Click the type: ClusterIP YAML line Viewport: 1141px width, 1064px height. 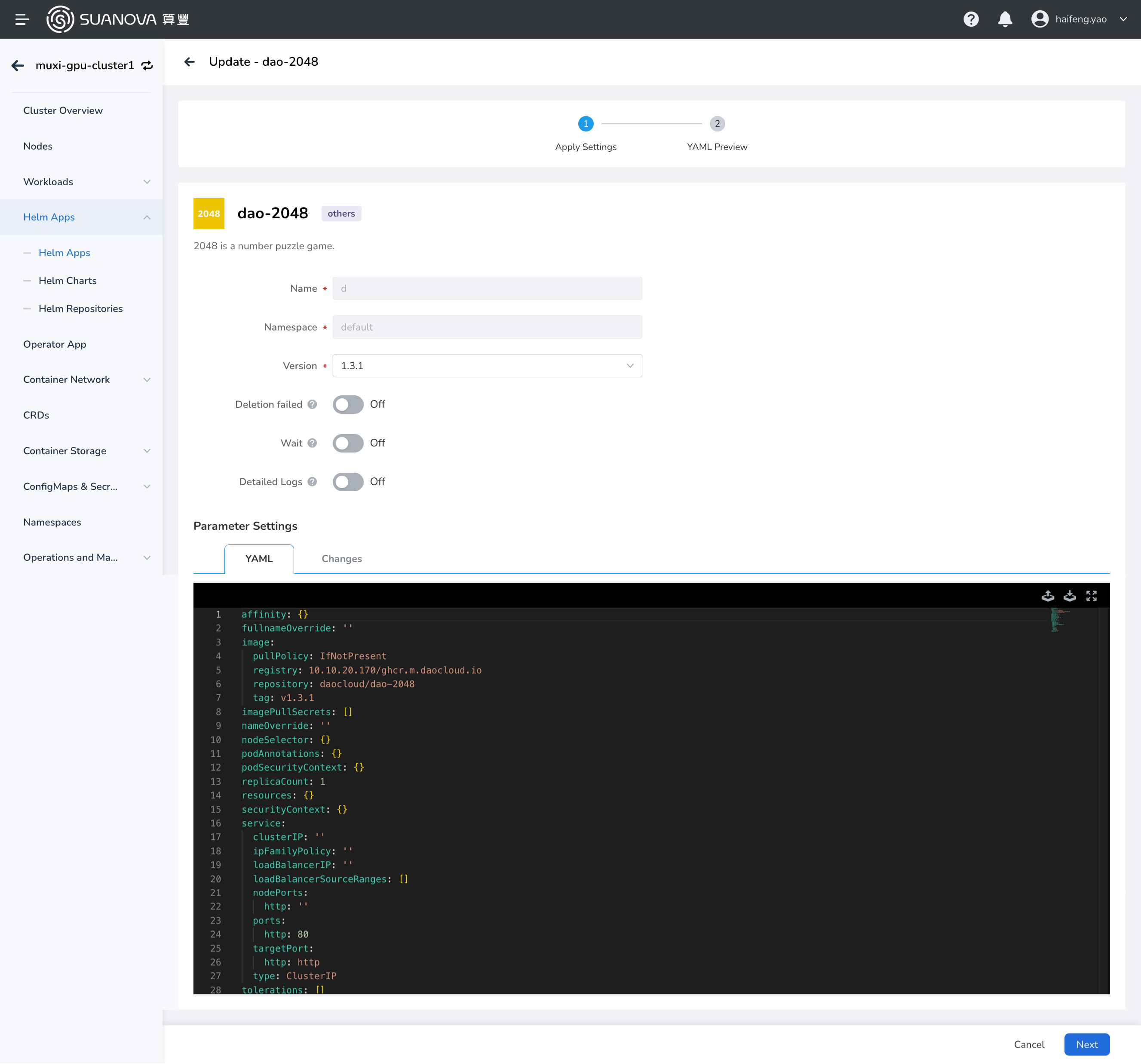click(294, 975)
